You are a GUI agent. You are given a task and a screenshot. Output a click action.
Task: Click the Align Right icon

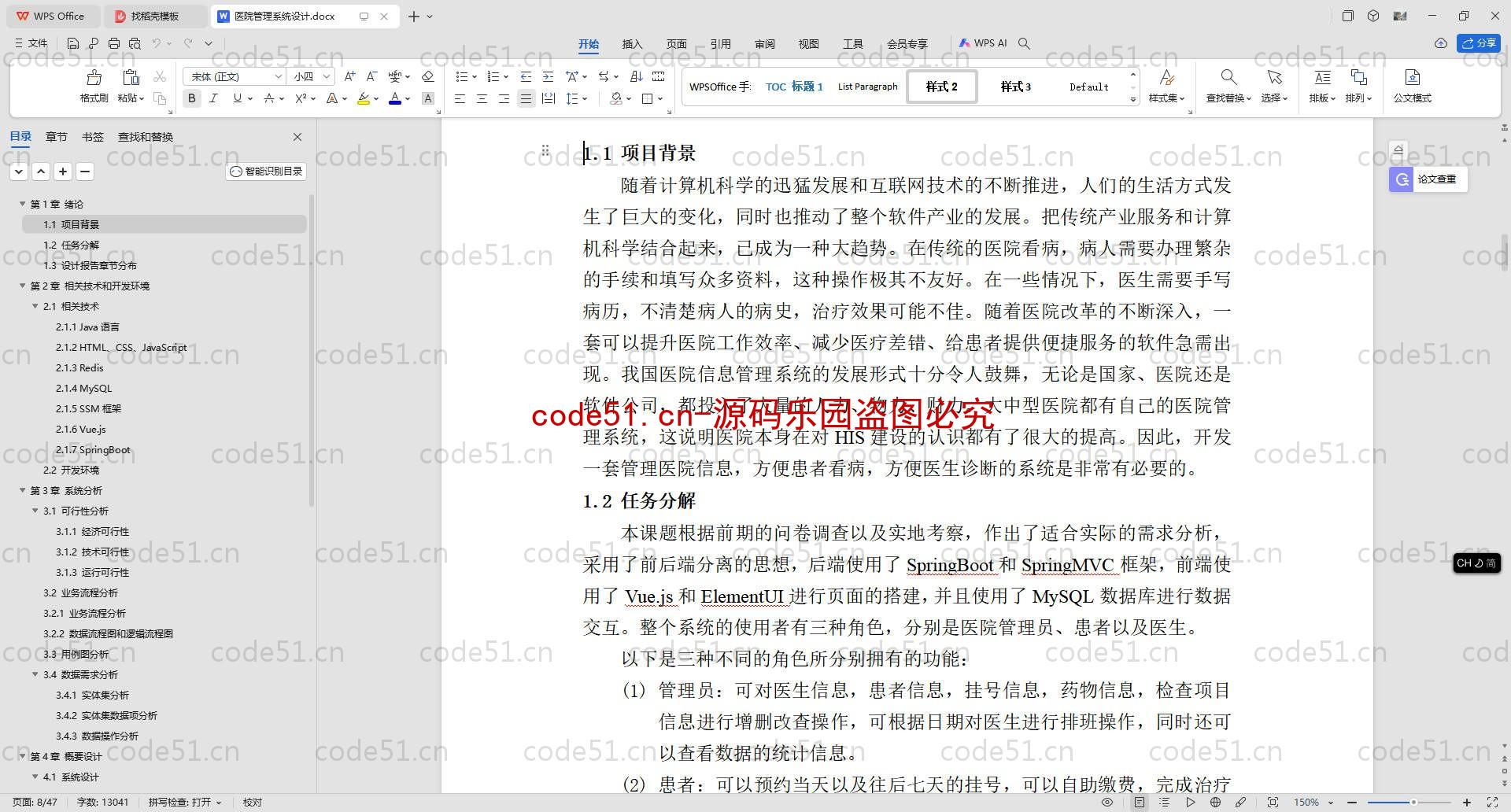(x=504, y=98)
